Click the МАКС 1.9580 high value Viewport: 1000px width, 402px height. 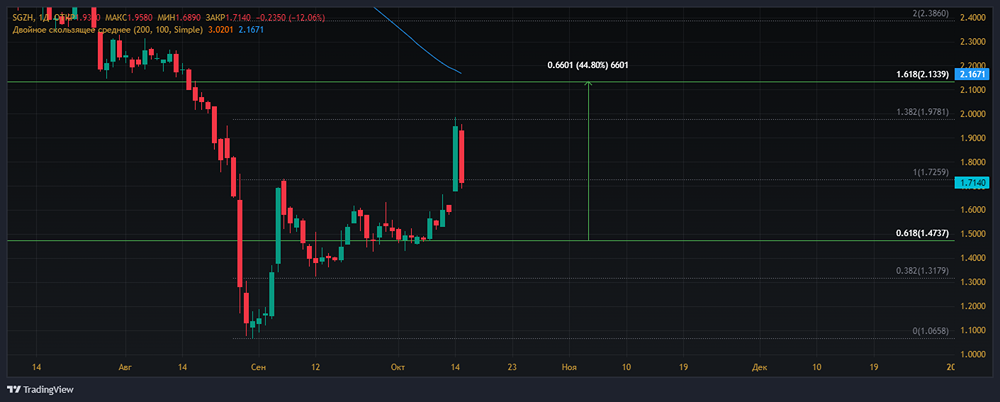pos(131,17)
